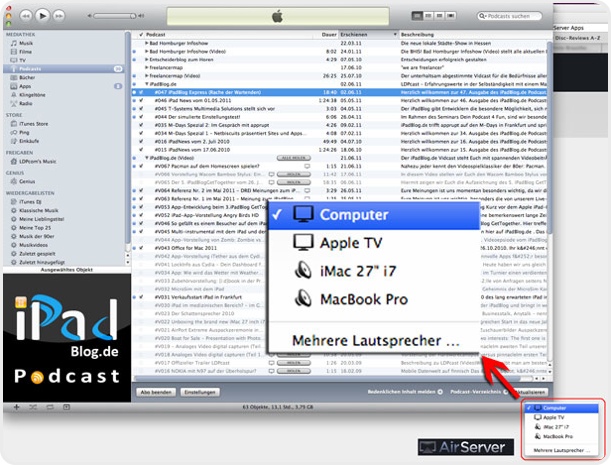The width and height of the screenshot is (611, 465).
Task: Switch to Cover Flow view button
Action: 450,16
